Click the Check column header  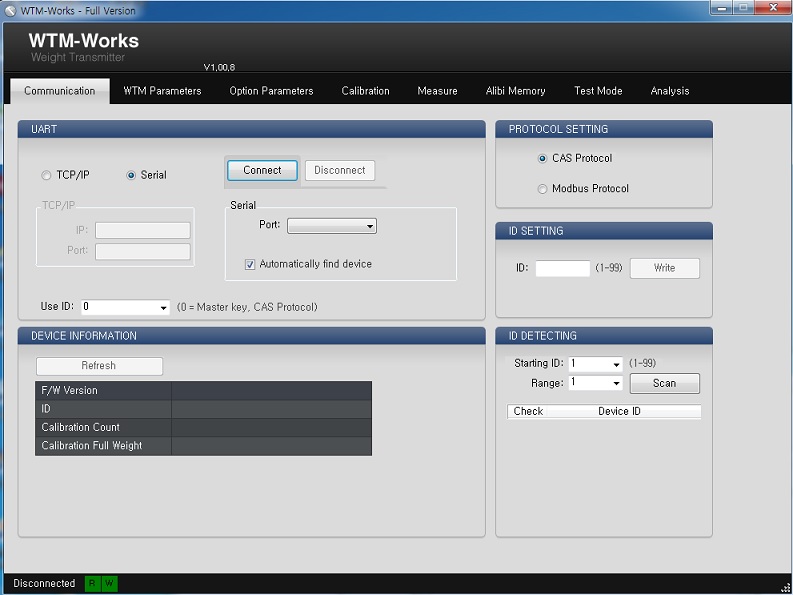point(528,411)
